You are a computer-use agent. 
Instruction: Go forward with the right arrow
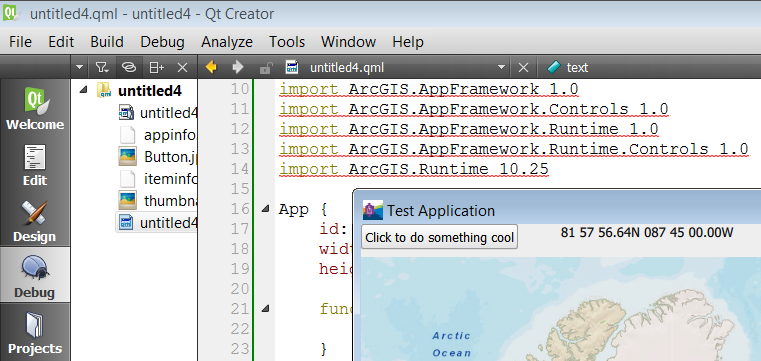pos(238,67)
